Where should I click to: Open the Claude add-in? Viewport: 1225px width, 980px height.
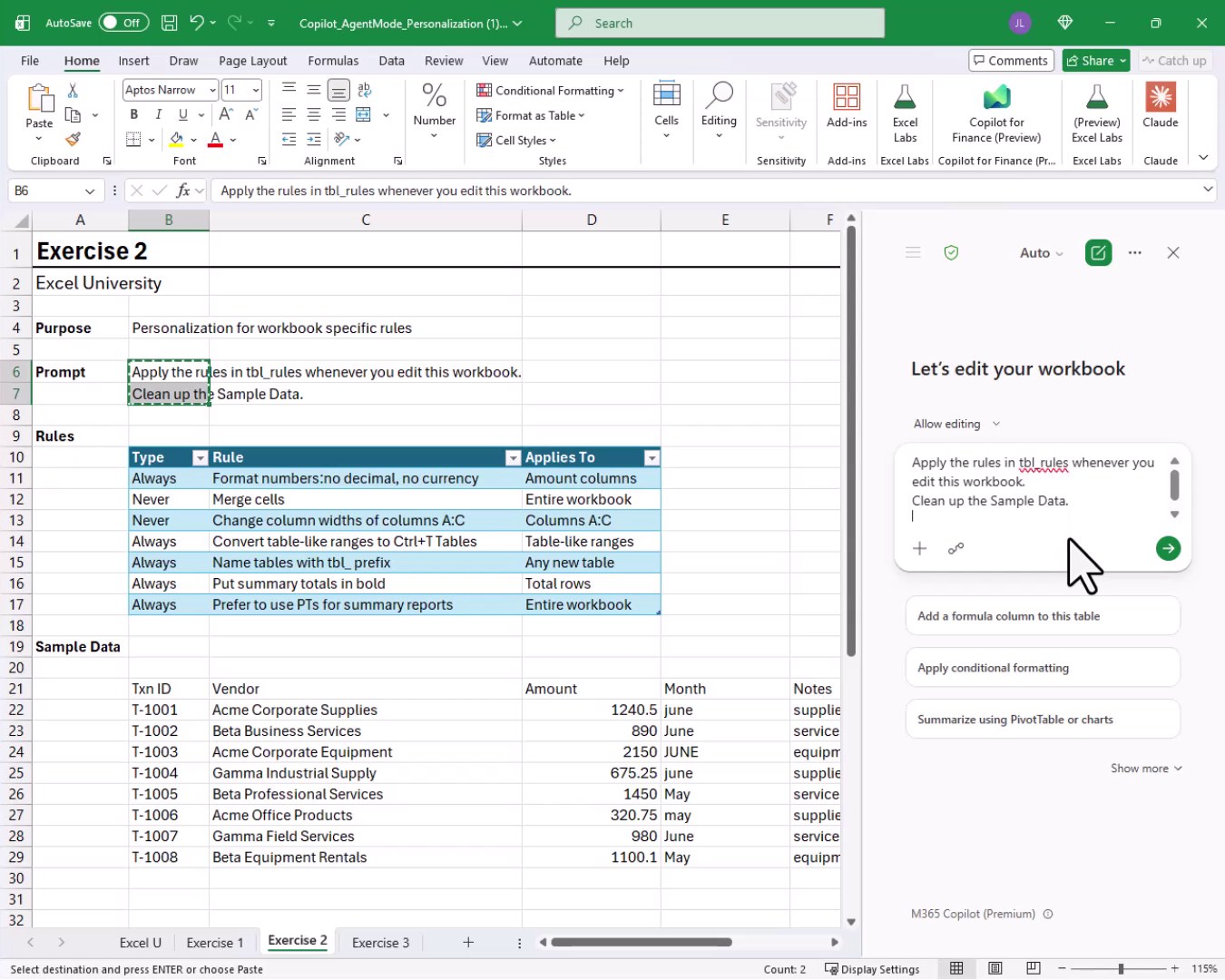point(1161,106)
